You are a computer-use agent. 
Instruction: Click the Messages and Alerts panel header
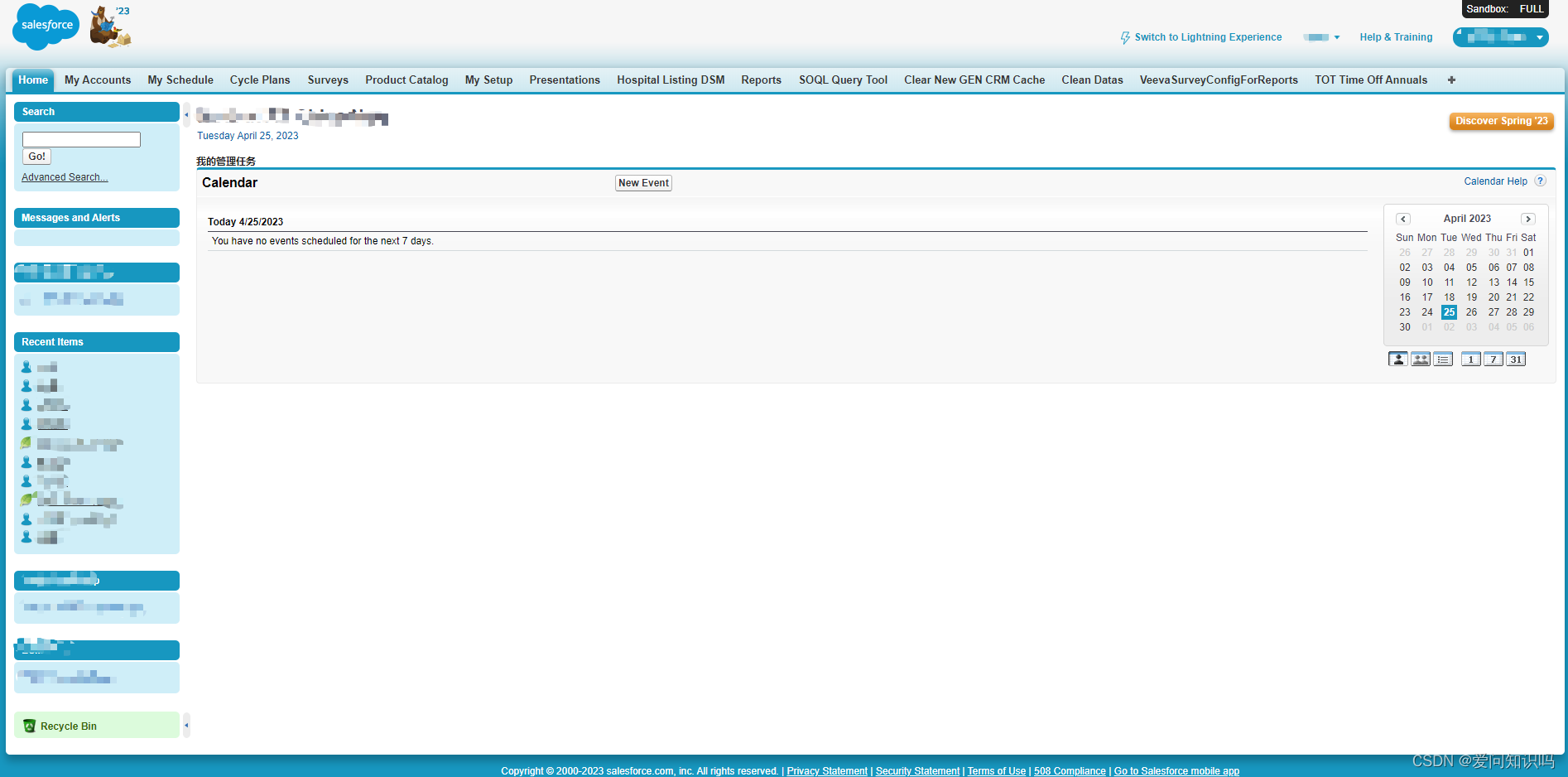click(97, 218)
